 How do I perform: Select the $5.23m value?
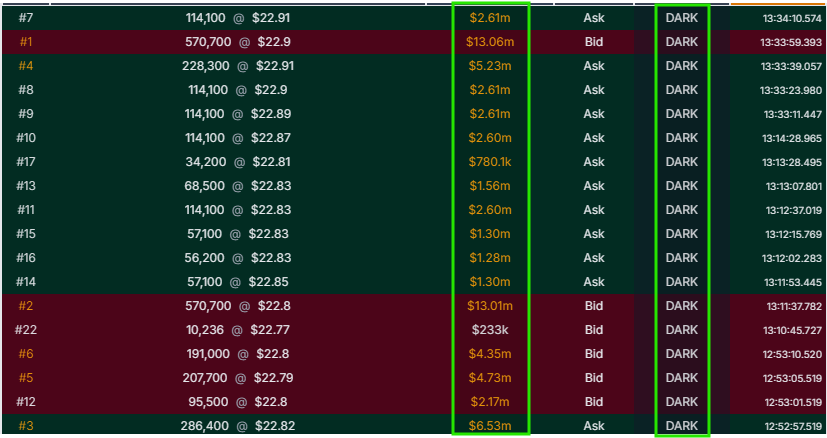pos(490,66)
